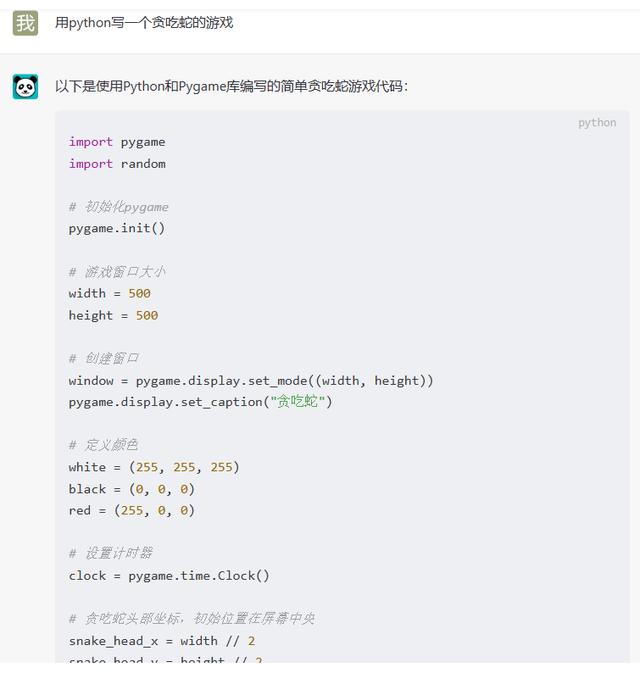Click the 创建窗口 comment
The height and width of the screenshot is (673, 640).
104,358
